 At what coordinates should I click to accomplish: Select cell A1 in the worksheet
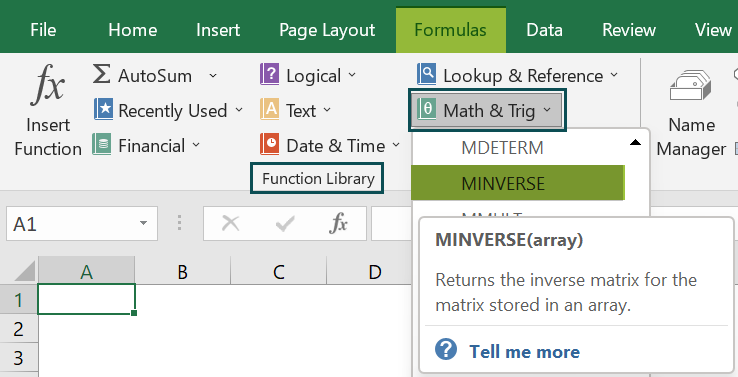(x=87, y=299)
